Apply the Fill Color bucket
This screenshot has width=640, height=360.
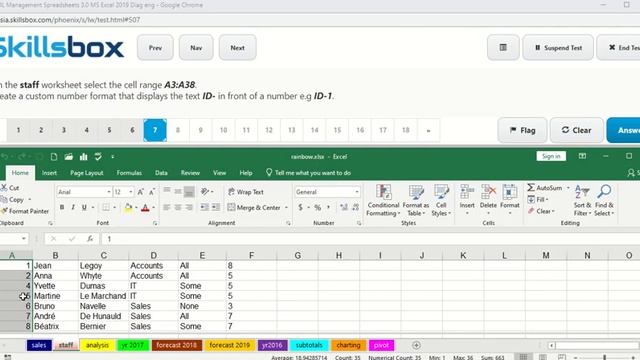pos(128,207)
